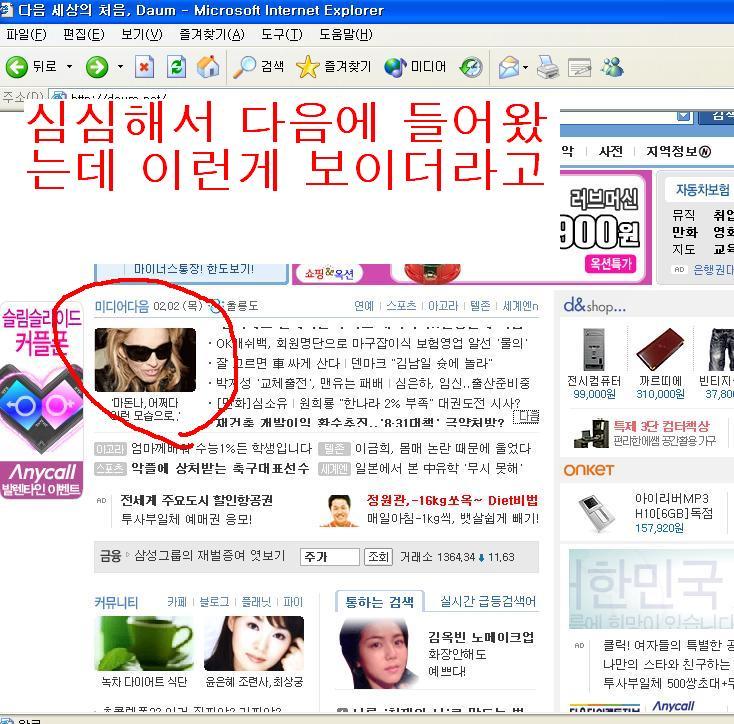Image resolution: width=734 pixels, height=724 pixels.
Task: Go to the Home page icon
Action: [208, 67]
